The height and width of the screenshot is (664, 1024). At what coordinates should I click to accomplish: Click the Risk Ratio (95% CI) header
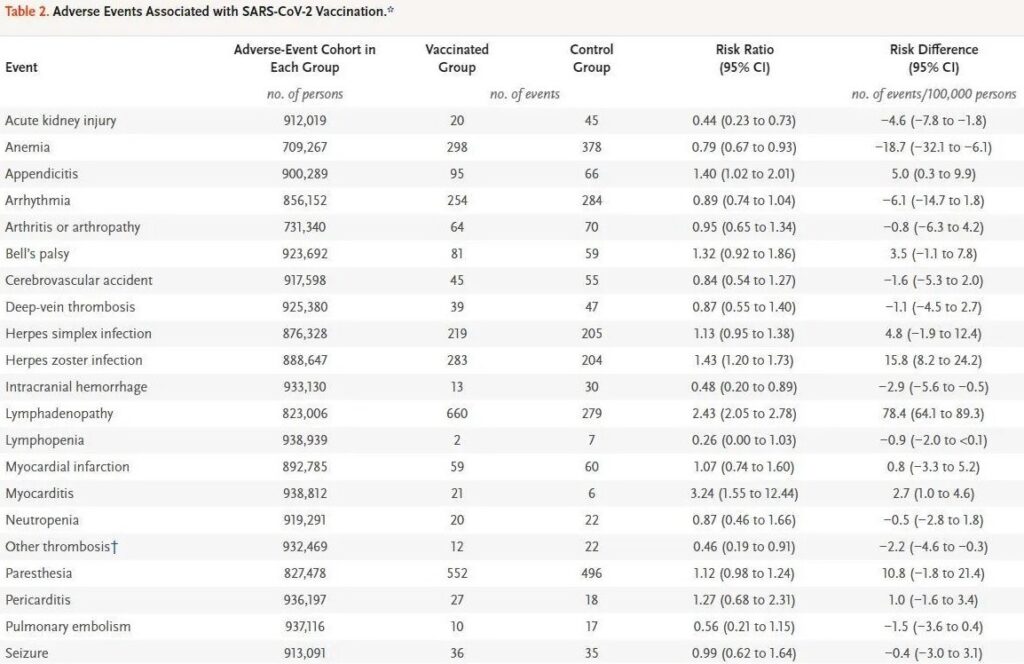(744, 59)
